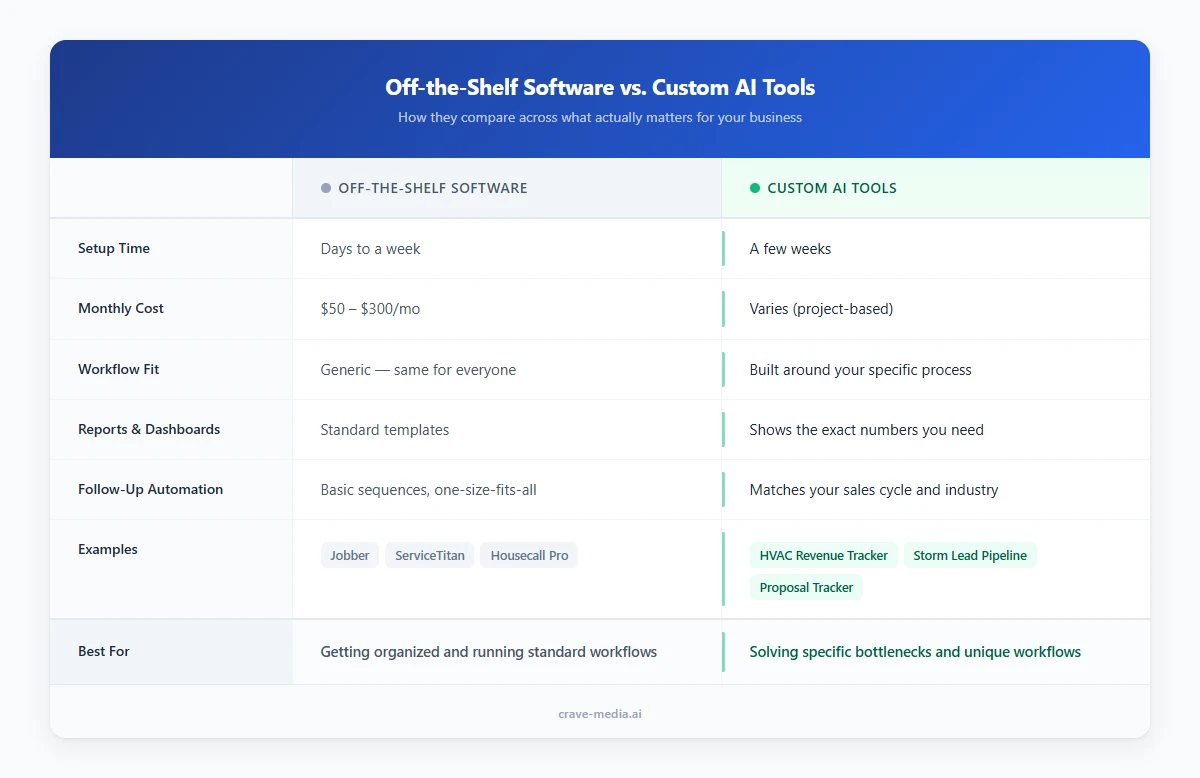Select the HVAC Revenue Tracker tag

(x=823, y=555)
